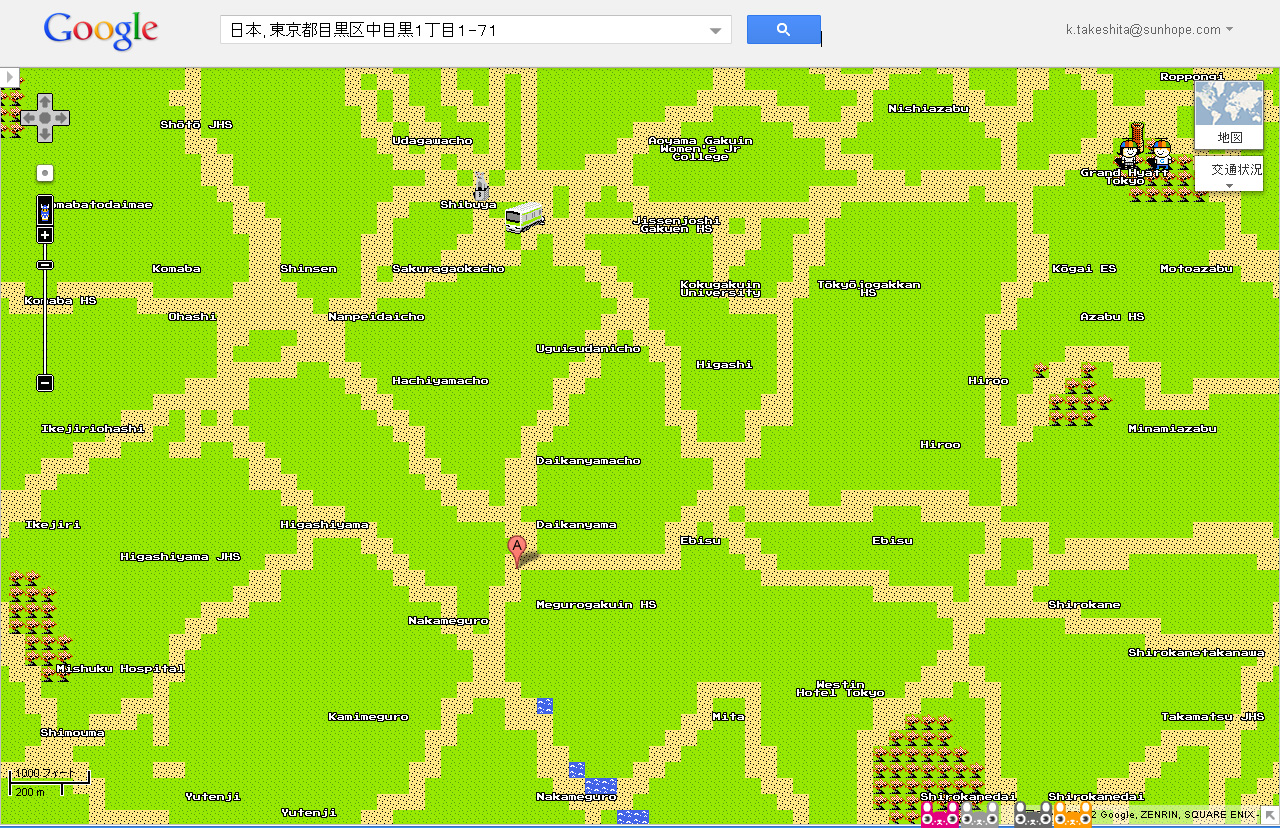
Task: Click the Kamimeguro label
Action: (368, 717)
